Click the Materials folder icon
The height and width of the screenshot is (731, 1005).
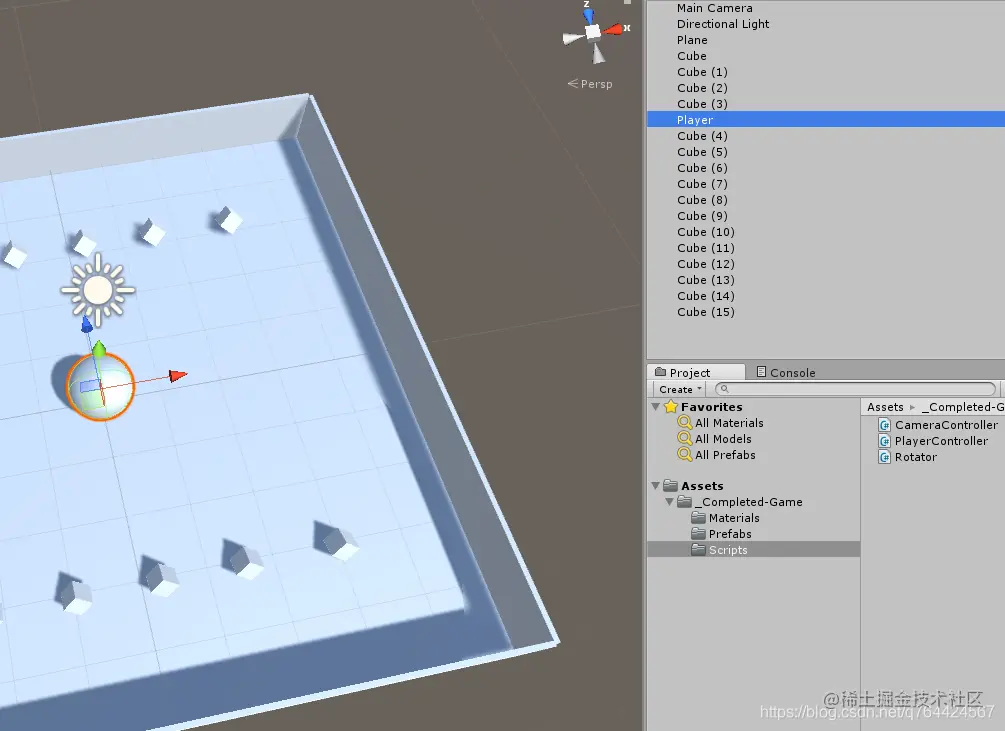698,518
